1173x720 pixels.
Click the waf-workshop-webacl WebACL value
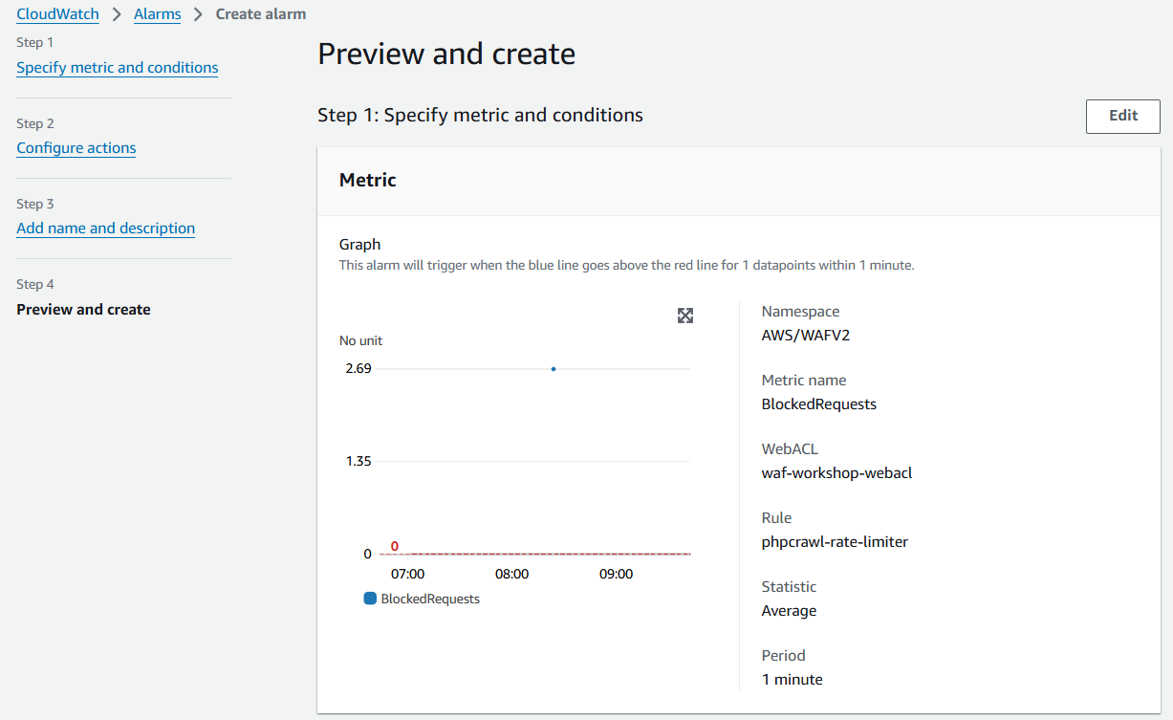click(x=836, y=473)
